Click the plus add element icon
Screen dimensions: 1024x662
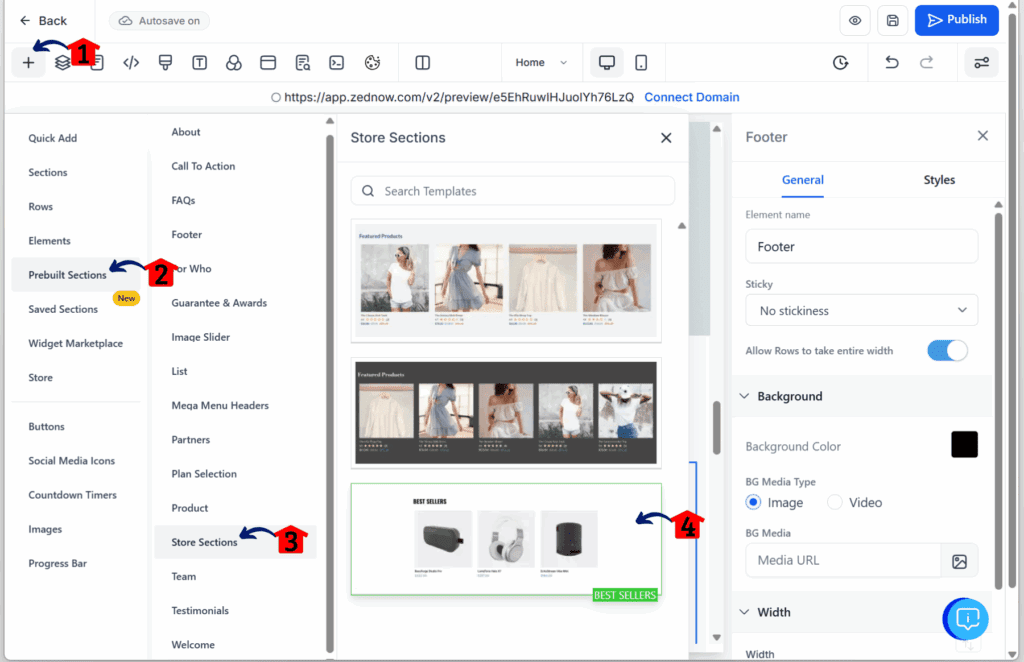(28, 63)
